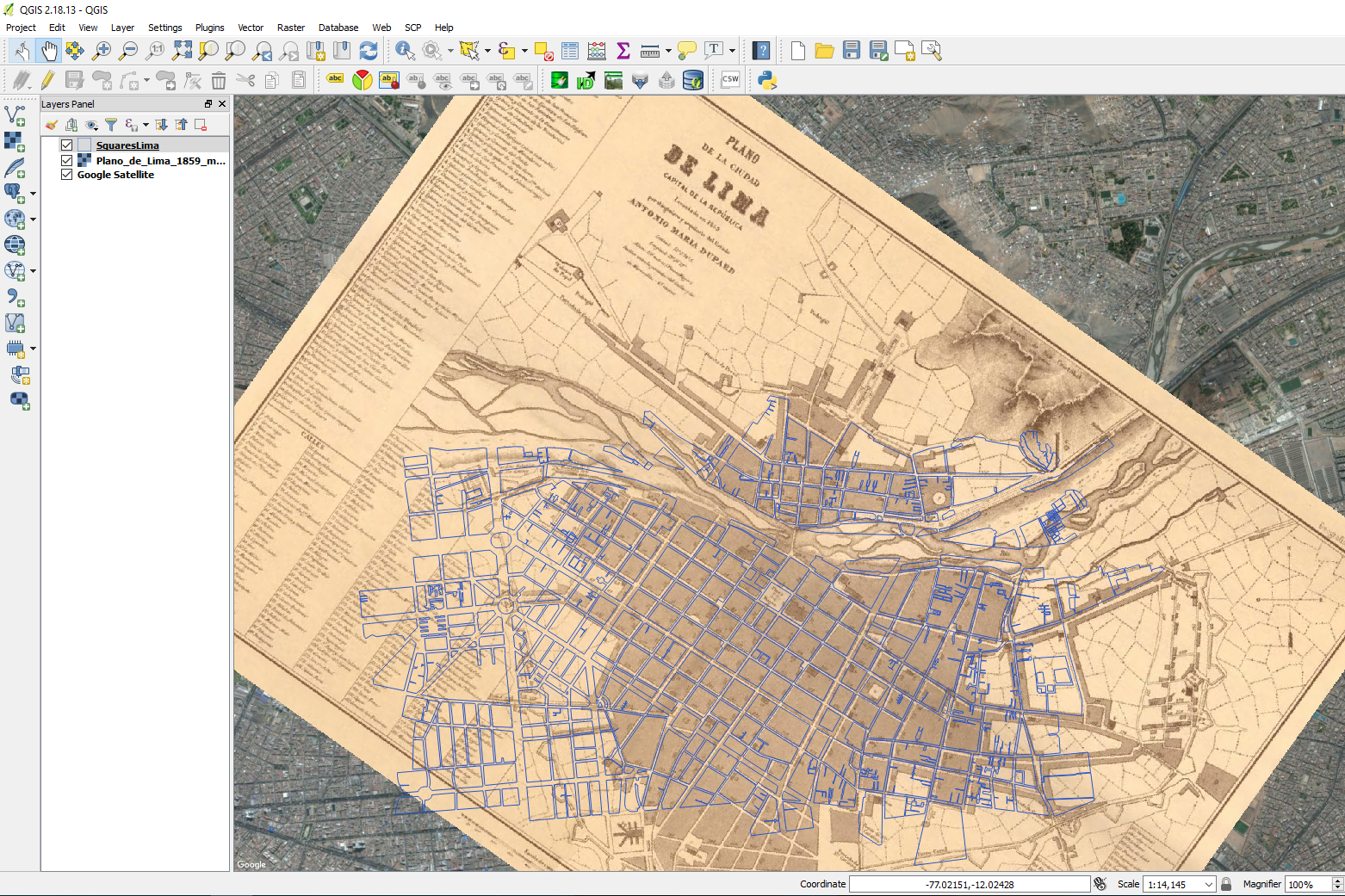Toggle the scale lock padlock icon
The image size is (1345, 896).
[x=1226, y=884]
